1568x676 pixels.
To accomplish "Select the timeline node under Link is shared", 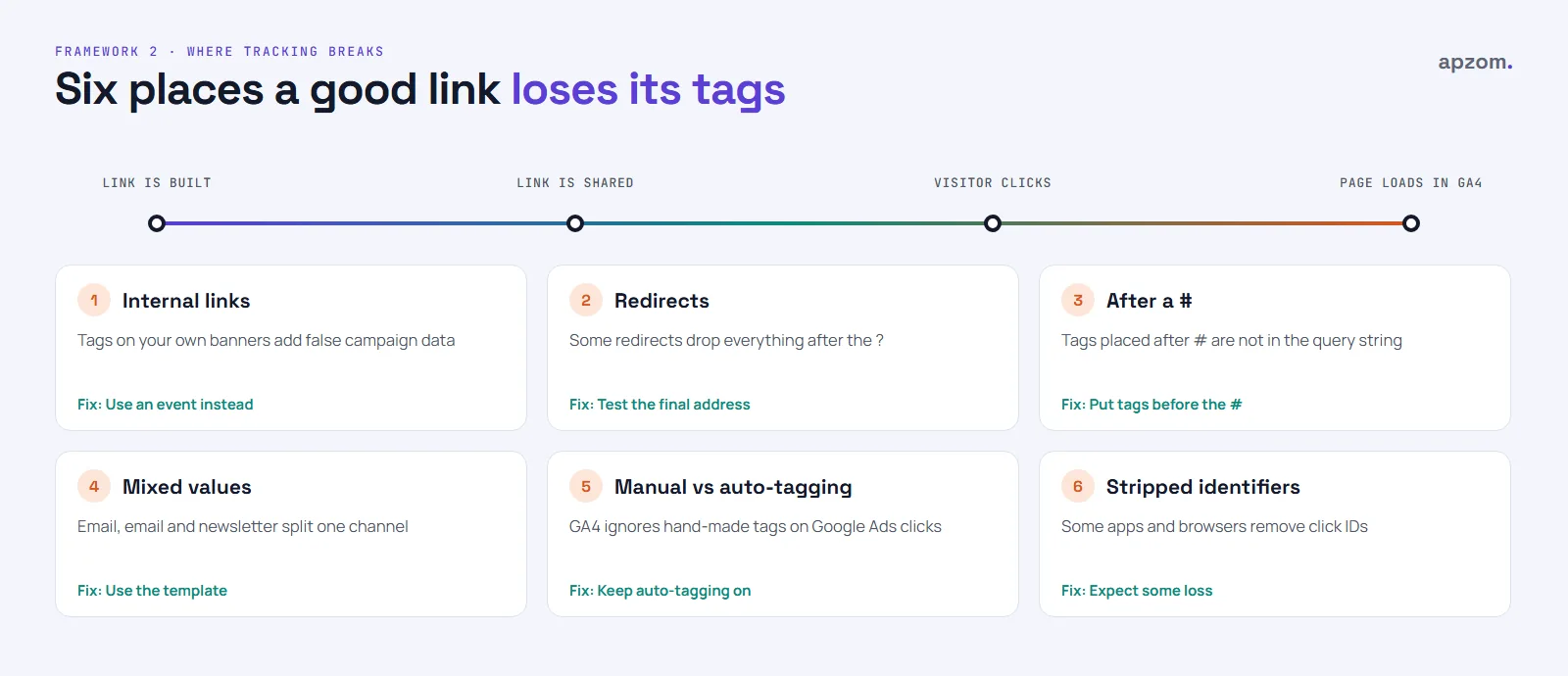I will [575, 223].
